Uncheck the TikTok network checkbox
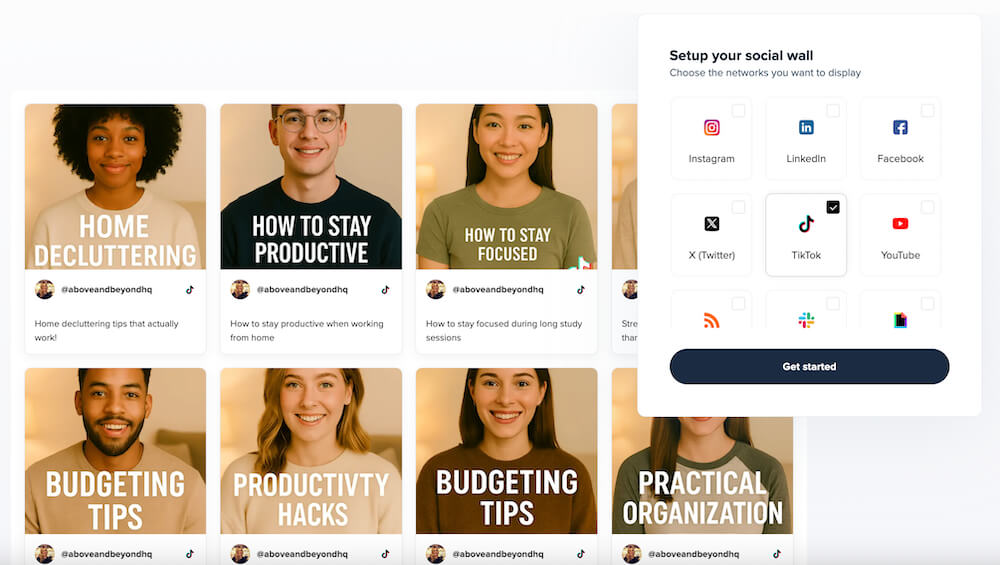Viewport: 1000px width, 565px height. tap(833, 207)
